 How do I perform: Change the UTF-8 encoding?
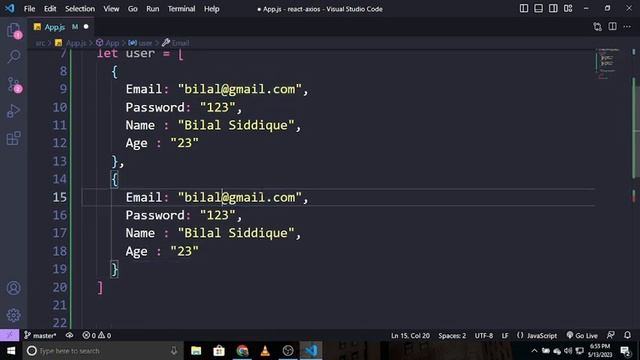484,336
